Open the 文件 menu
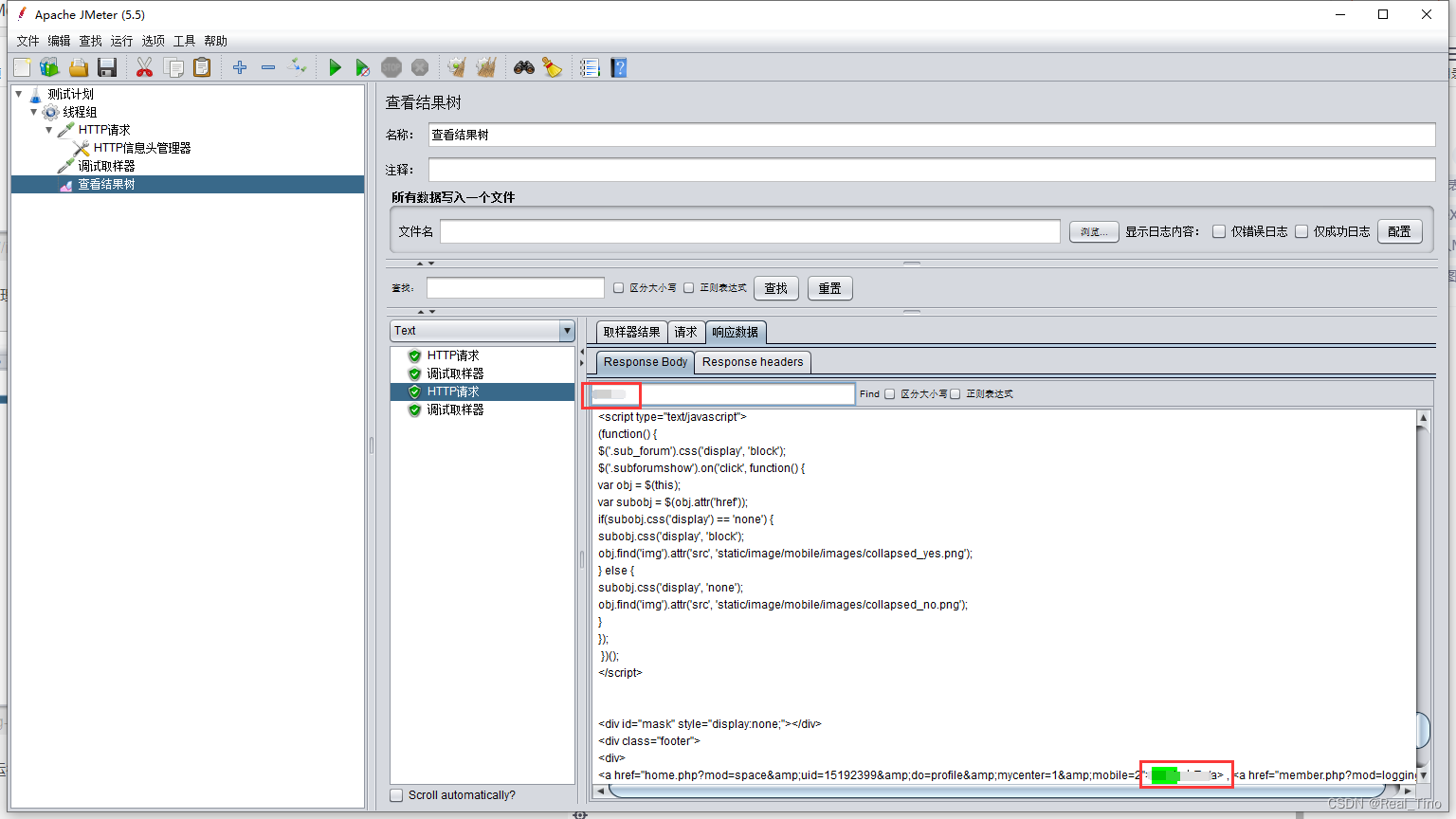Viewport: 1456px width, 819px height. coord(27,41)
